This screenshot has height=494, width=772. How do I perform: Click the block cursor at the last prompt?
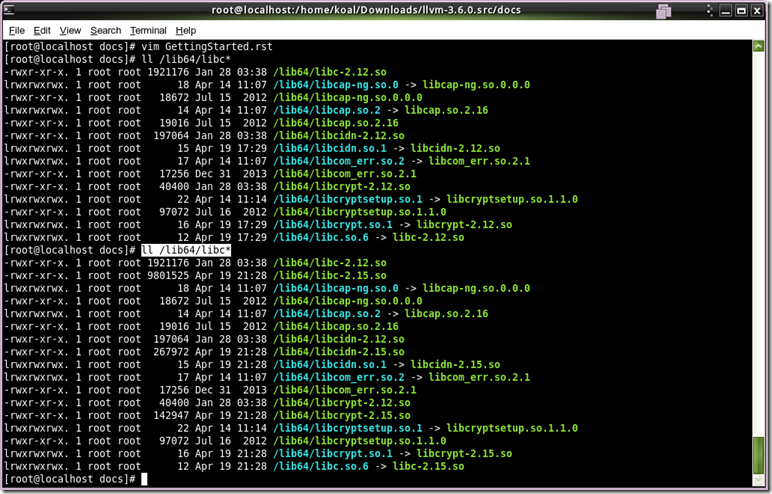[x=144, y=479]
